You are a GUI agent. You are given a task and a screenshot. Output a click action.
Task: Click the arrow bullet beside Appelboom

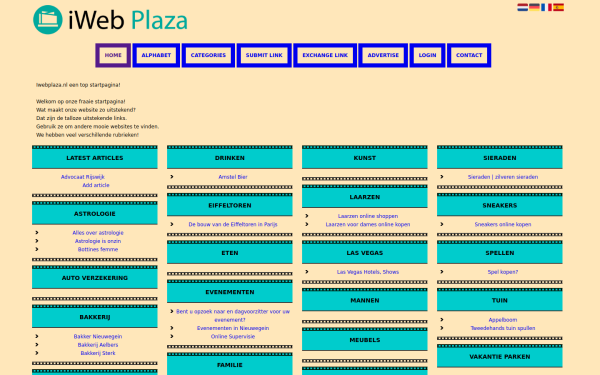[442, 320]
